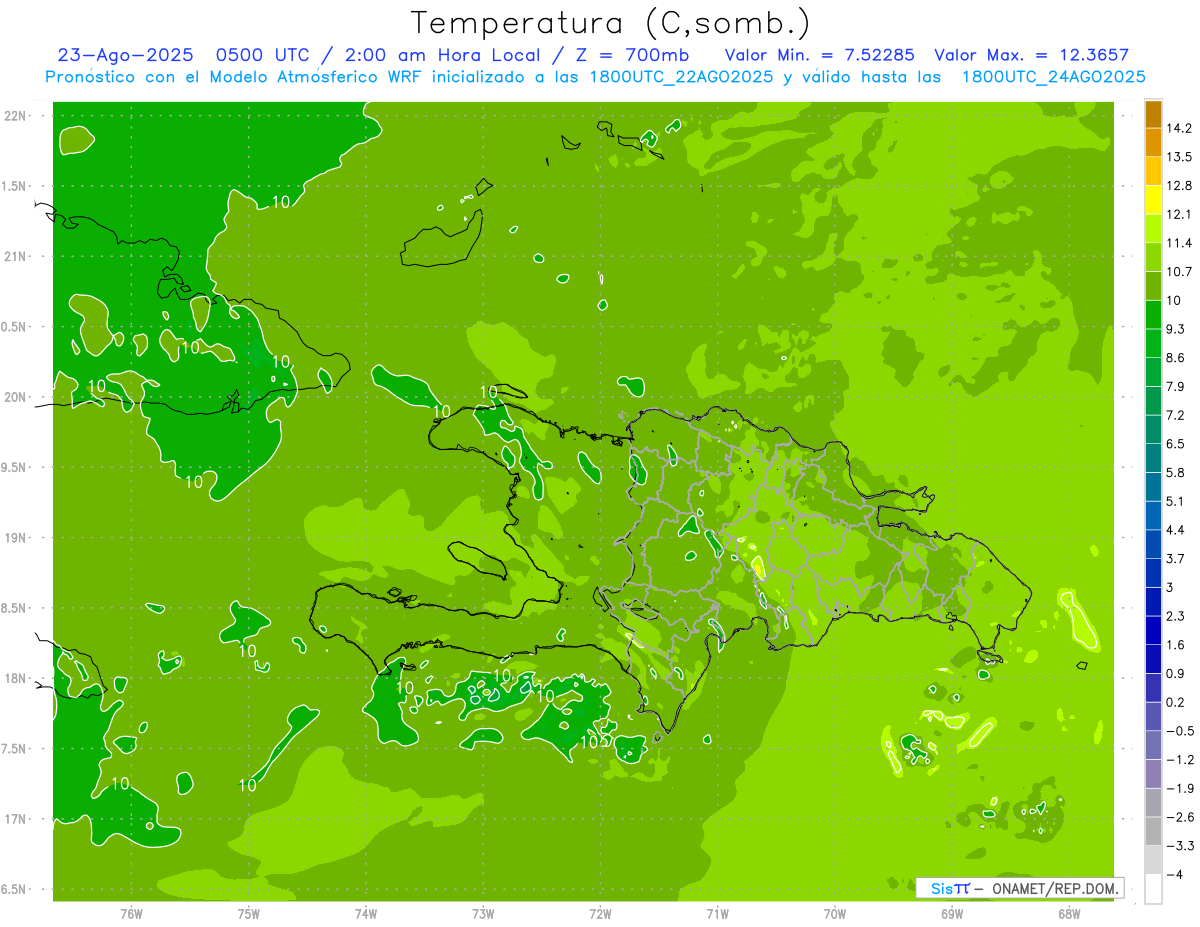
Task: Click the orange colorbar swatch above 14.2
Action: click(1153, 114)
